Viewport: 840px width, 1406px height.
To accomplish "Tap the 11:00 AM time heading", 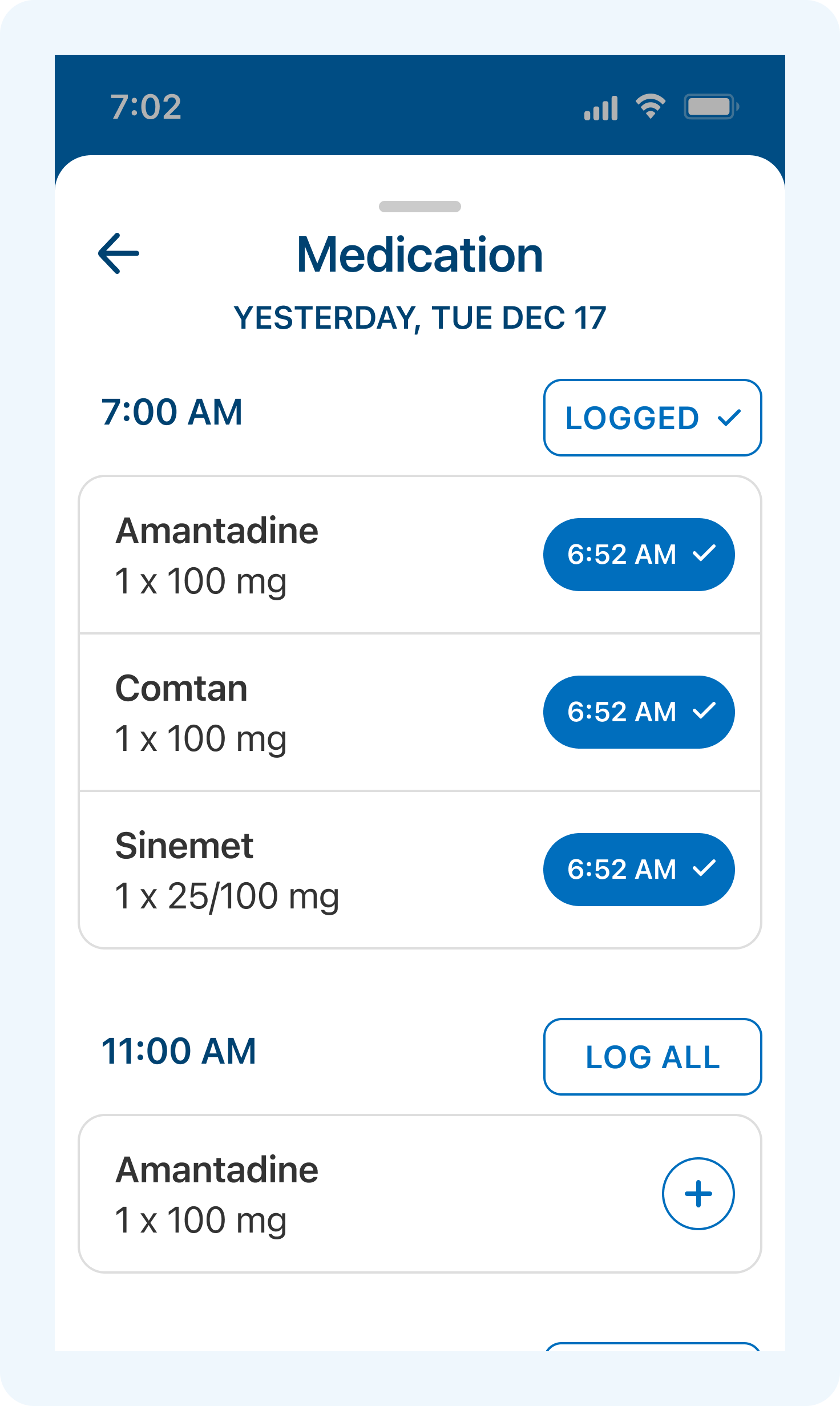I will (x=179, y=1051).
